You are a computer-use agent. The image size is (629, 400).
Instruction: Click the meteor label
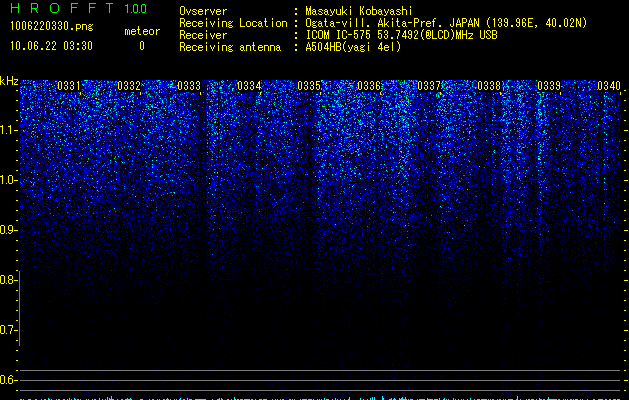coord(142,31)
